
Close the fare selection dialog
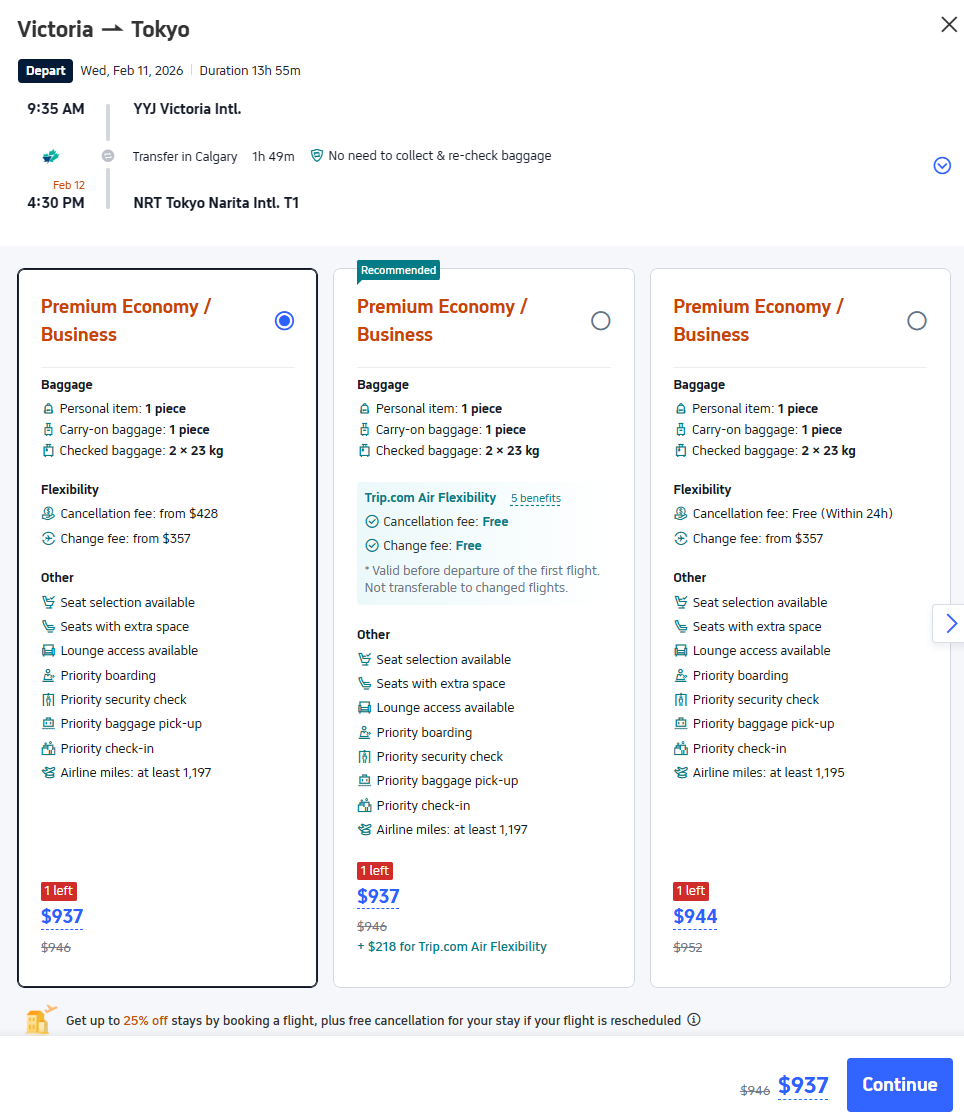948,25
